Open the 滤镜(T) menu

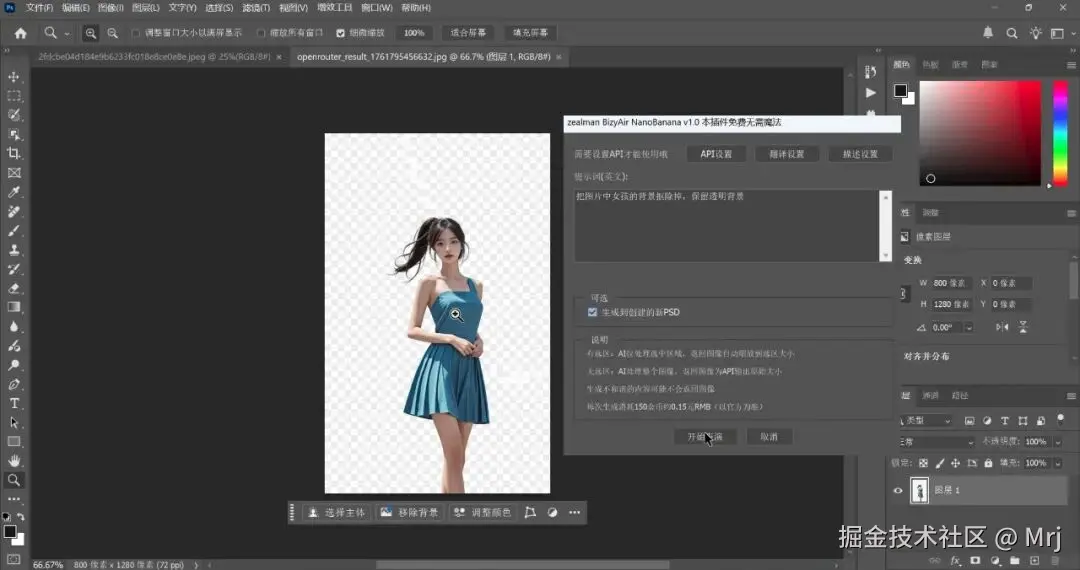point(257,7)
